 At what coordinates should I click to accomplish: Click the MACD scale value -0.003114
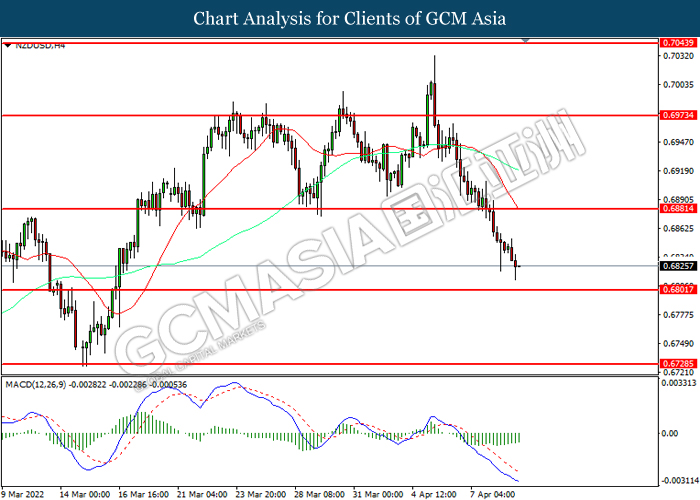coord(679,481)
